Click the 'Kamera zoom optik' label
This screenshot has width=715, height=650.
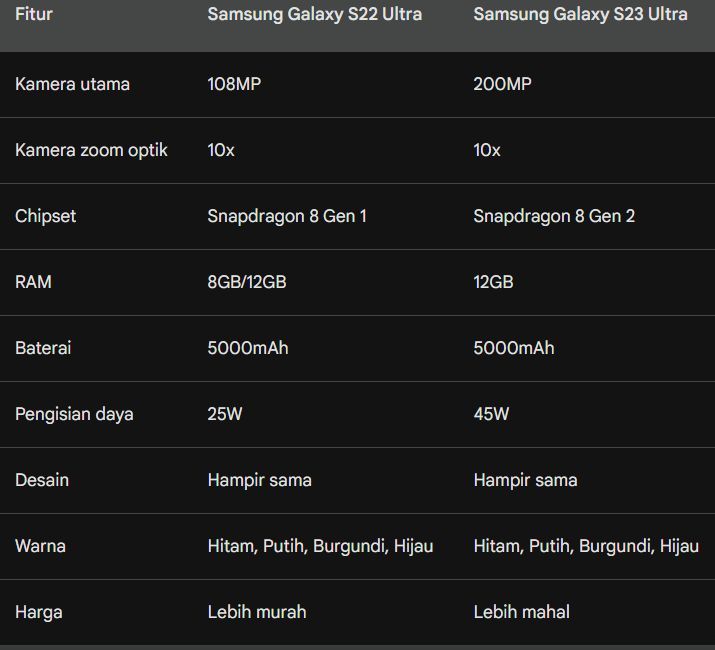(x=91, y=151)
